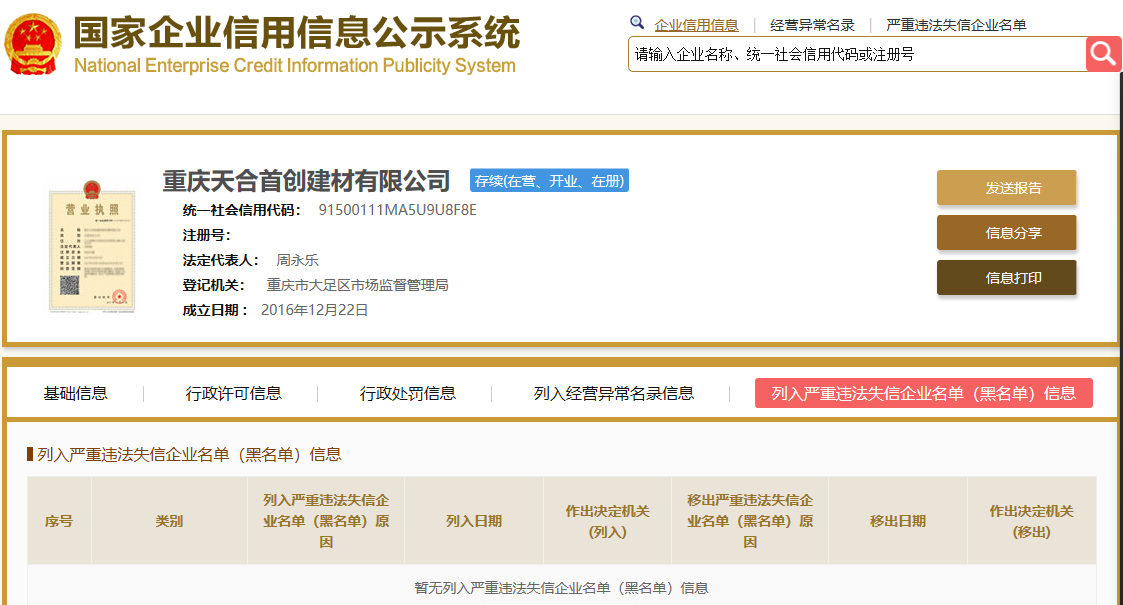Click the National Enterprise Credit Information Publicity System subtitle
The height and width of the screenshot is (605, 1123).
294,65
